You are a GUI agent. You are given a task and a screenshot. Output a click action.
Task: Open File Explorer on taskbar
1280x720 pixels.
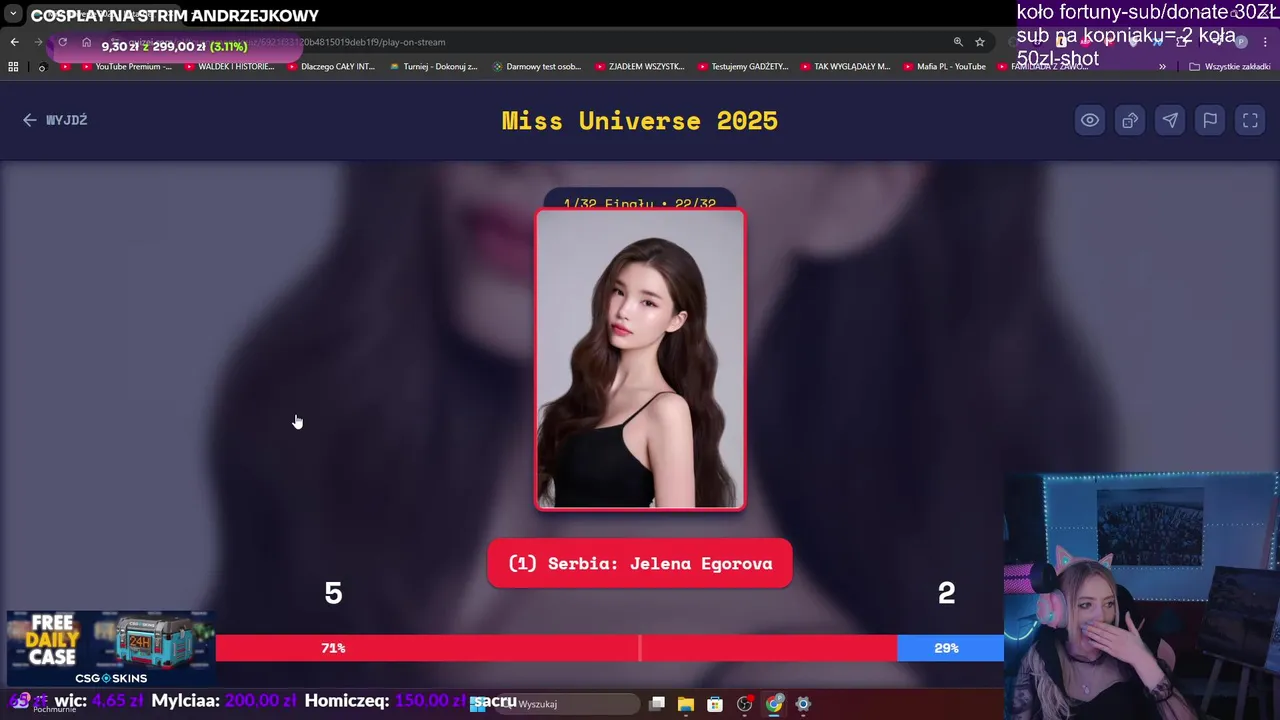click(686, 704)
